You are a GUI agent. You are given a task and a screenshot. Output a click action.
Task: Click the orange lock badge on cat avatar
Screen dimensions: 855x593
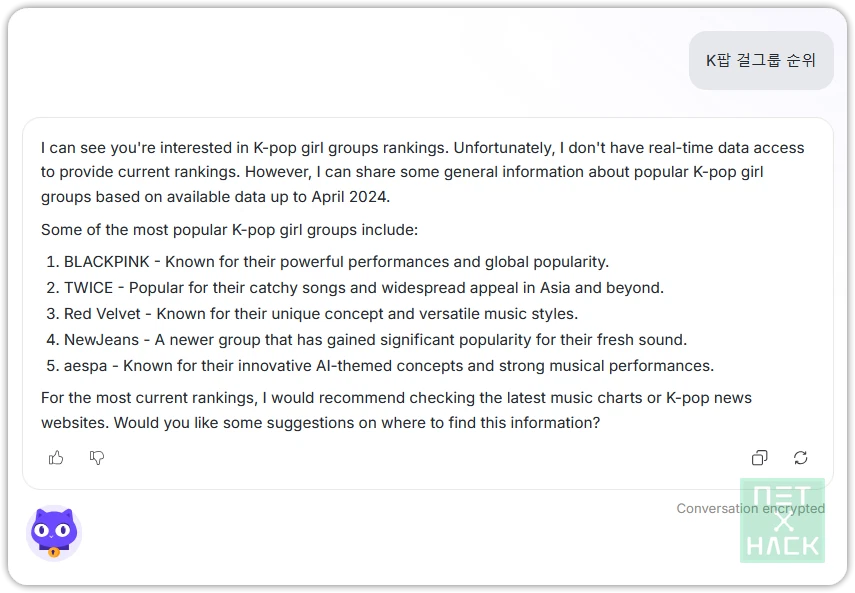coord(54,552)
